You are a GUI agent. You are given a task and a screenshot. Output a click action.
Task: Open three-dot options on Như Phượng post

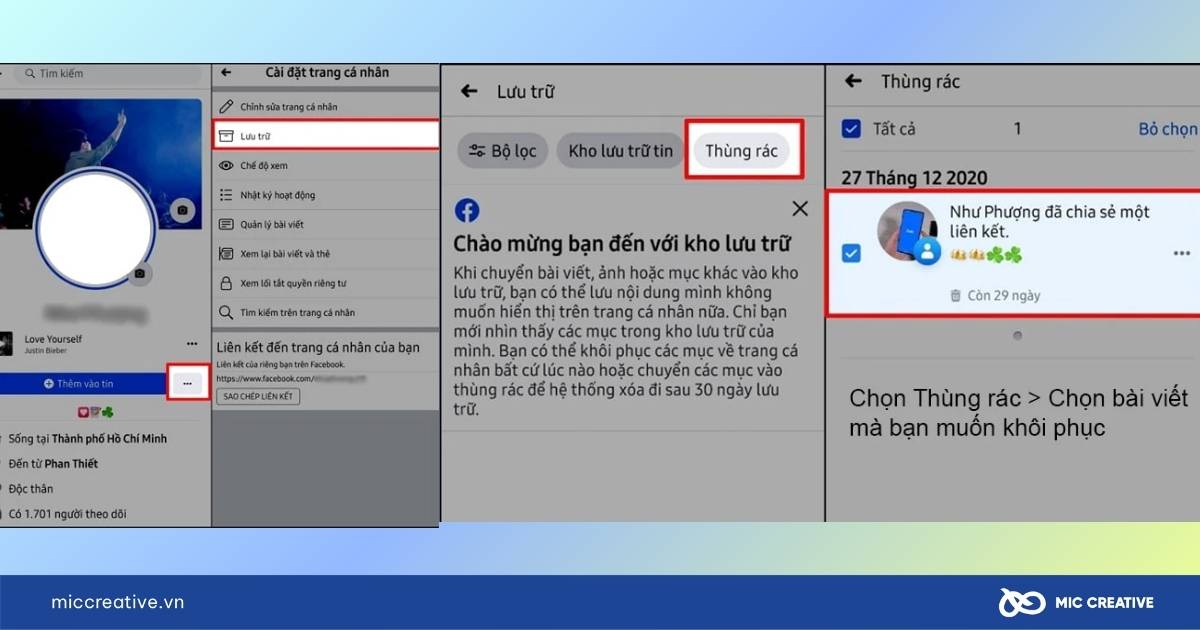(x=1182, y=253)
